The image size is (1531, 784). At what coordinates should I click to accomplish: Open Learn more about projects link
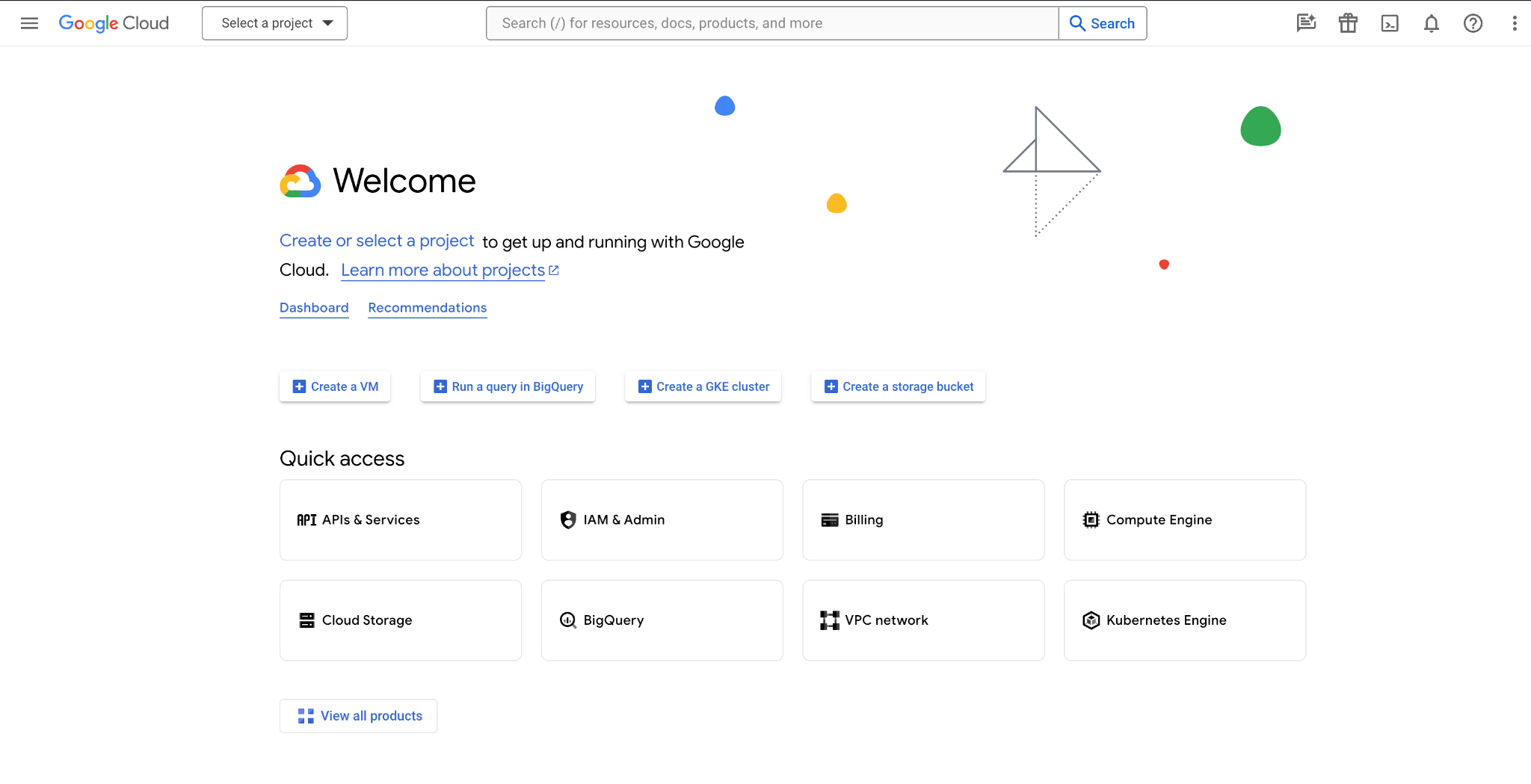click(450, 270)
